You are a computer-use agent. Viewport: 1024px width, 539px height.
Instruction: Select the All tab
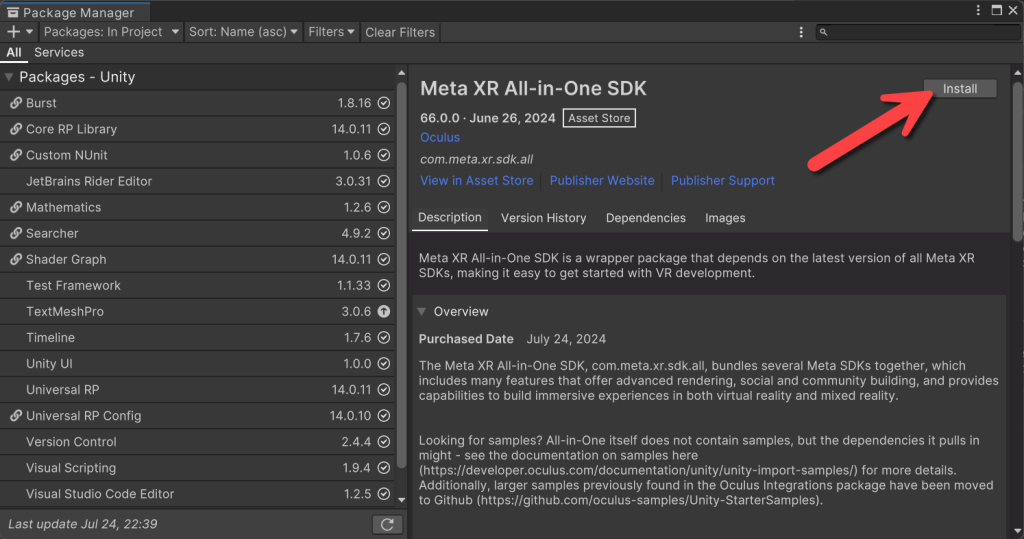(x=14, y=52)
